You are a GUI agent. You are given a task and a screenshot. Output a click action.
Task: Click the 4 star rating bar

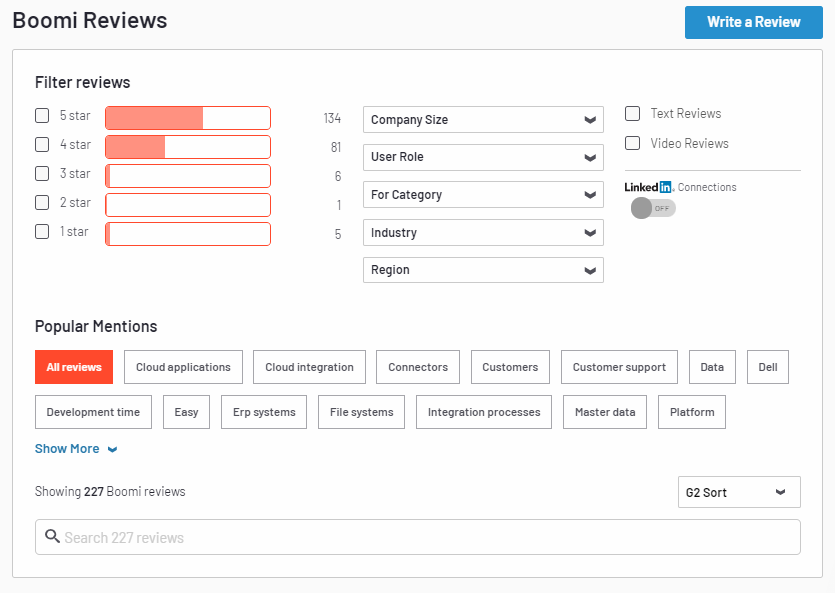coord(188,147)
